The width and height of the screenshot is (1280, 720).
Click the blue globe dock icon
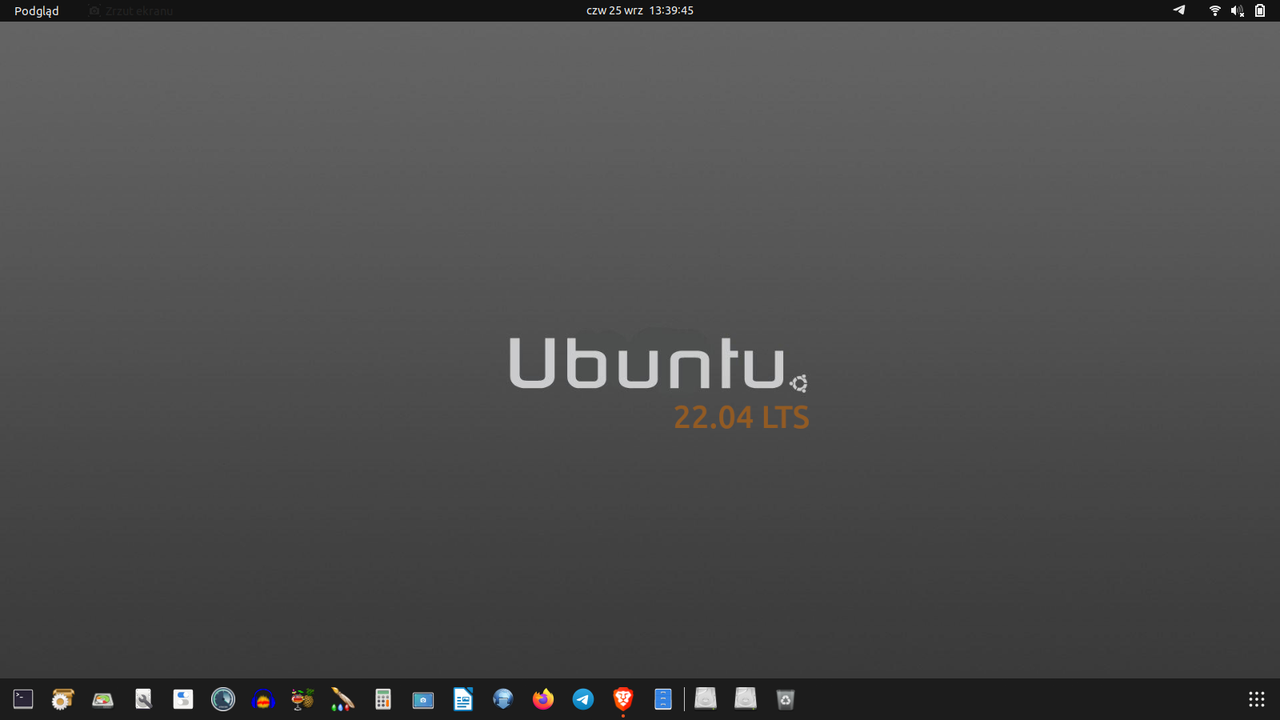pos(503,700)
